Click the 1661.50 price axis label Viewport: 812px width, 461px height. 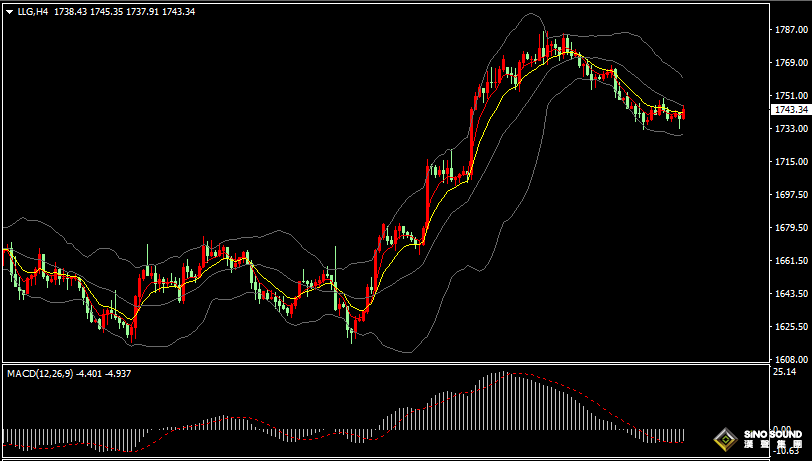(790, 261)
